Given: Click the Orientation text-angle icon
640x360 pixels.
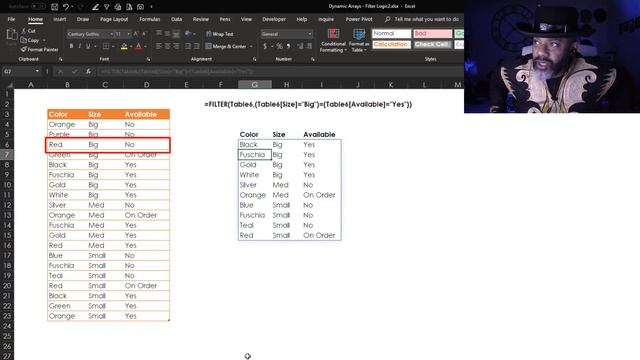Looking at the screenshot, I should (188, 34).
